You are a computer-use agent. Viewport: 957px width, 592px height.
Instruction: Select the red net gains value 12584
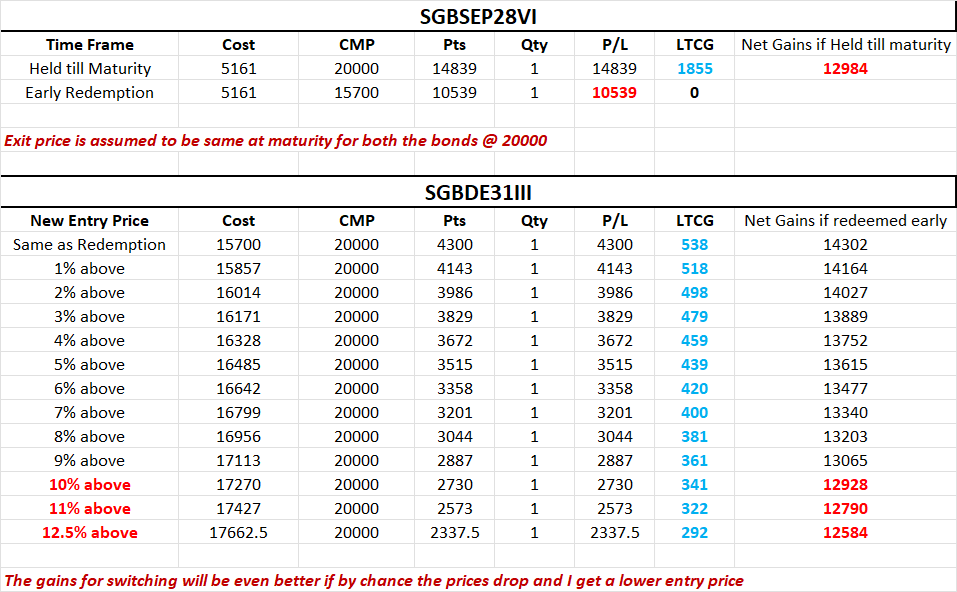[845, 533]
